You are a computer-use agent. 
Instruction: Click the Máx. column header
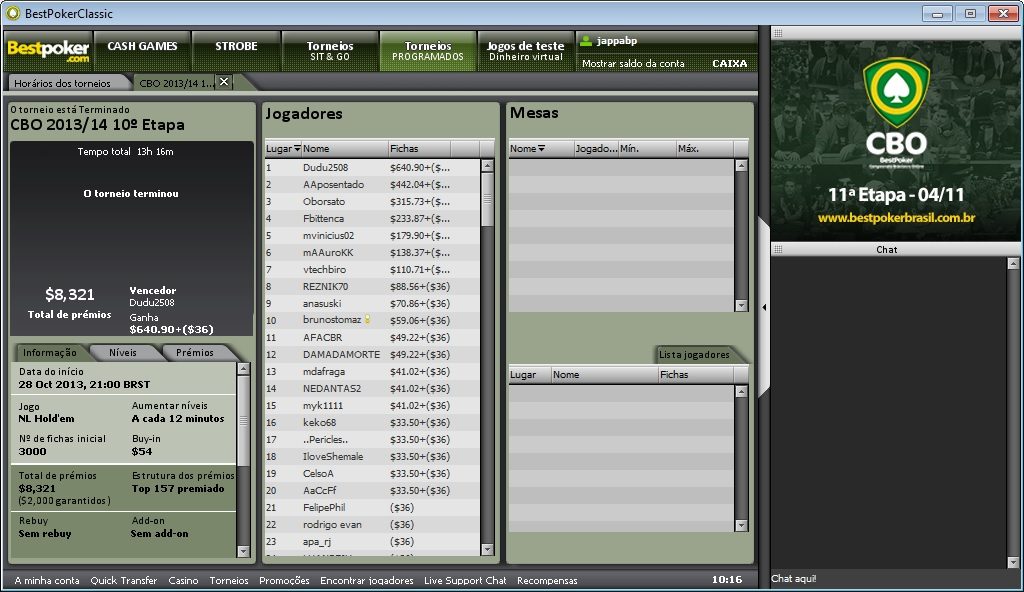tap(704, 149)
